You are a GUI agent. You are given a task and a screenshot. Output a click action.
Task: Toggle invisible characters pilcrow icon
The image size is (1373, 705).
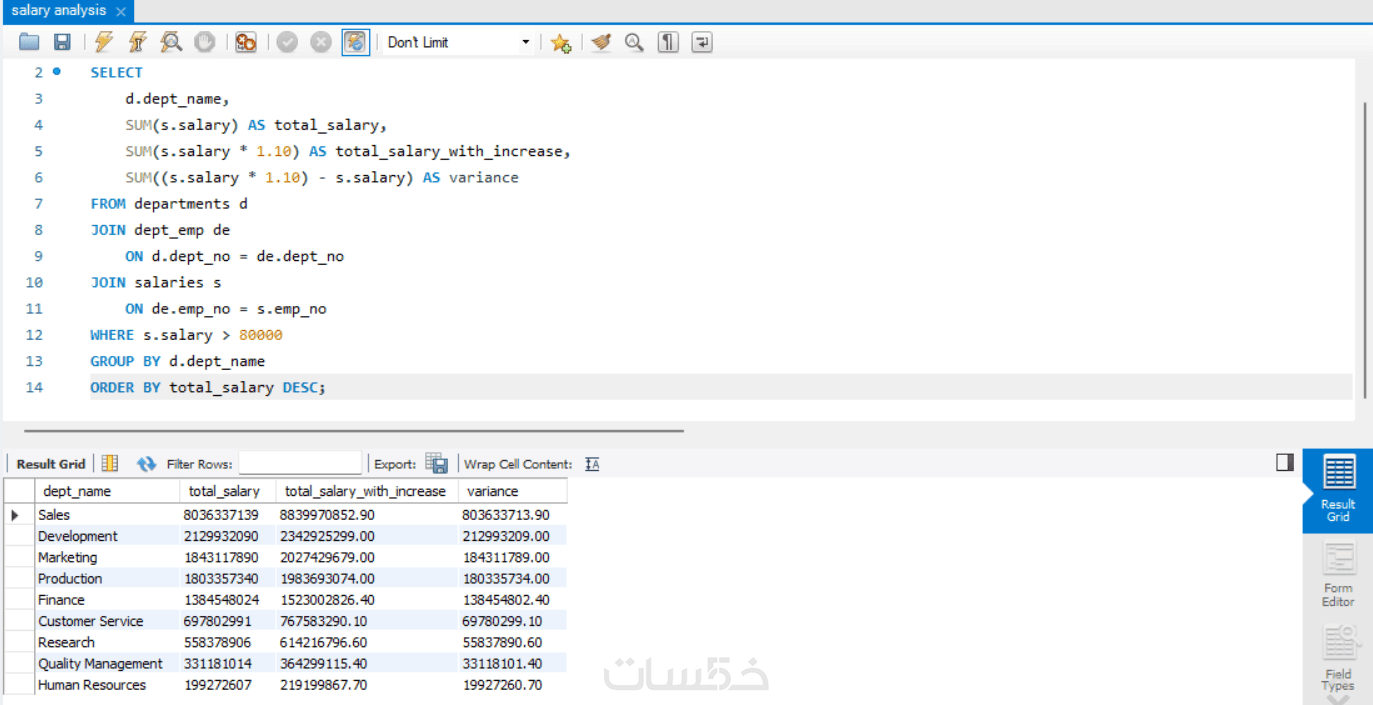(x=668, y=42)
